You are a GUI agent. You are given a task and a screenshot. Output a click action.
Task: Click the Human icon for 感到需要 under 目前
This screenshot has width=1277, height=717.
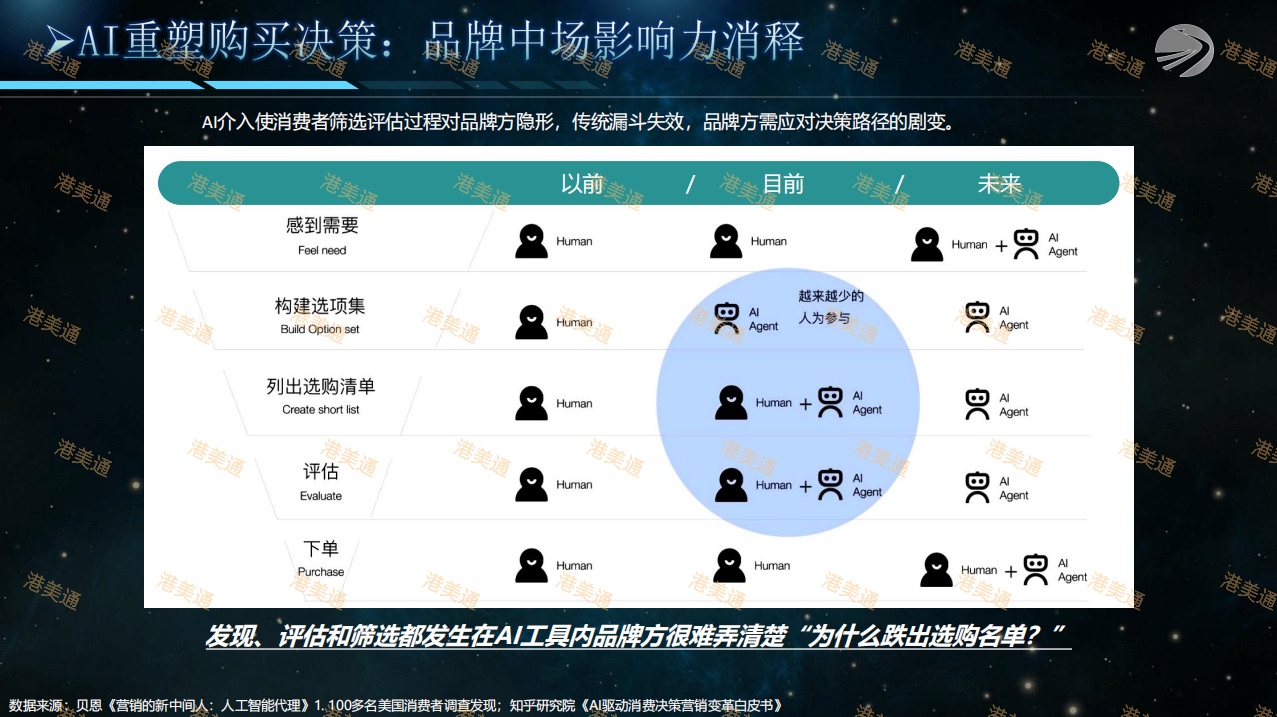[x=727, y=241]
